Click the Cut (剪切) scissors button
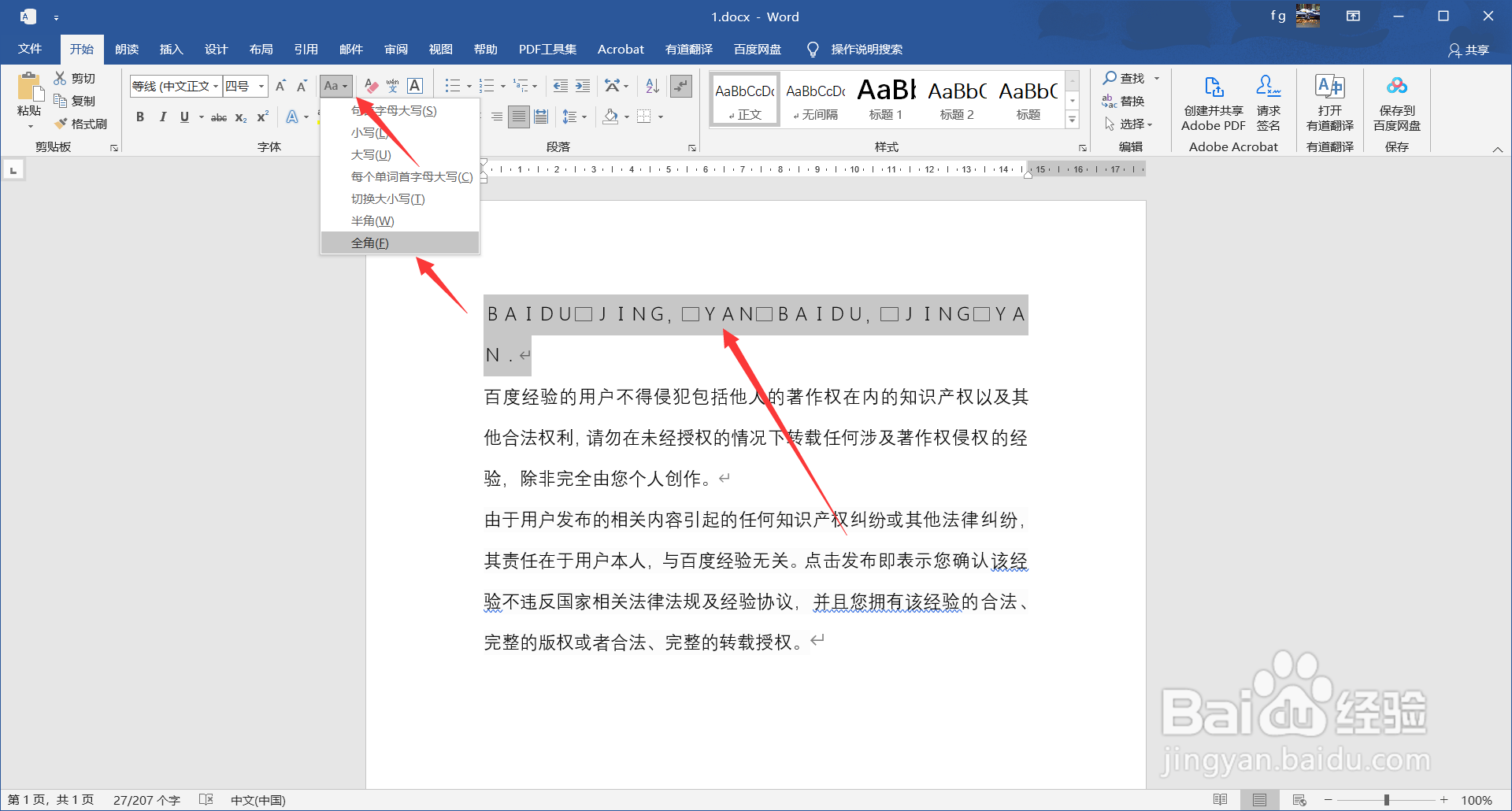Viewport: 1512px width, 811px height. point(74,78)
